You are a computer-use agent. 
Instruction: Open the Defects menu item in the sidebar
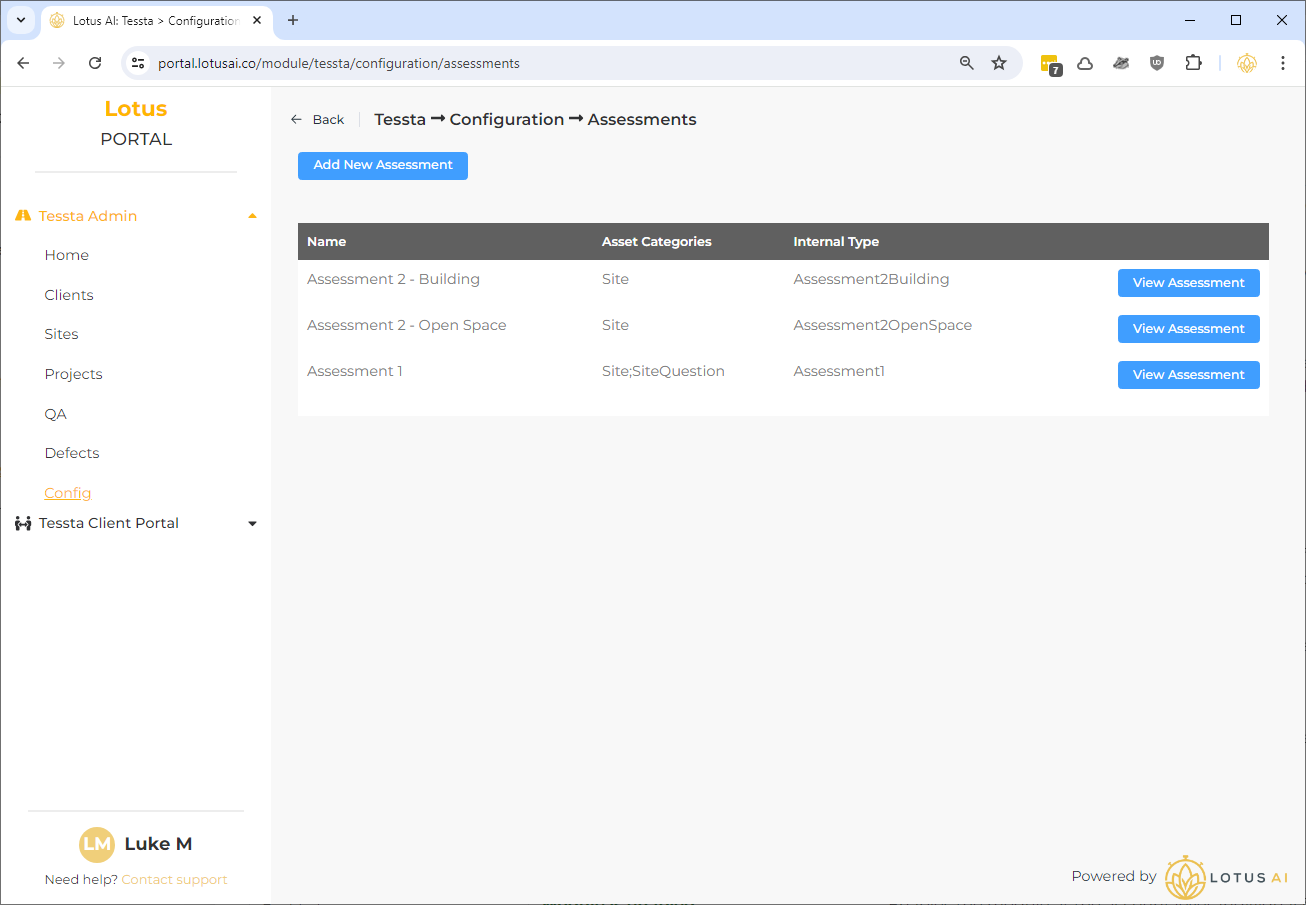[72, 453]
